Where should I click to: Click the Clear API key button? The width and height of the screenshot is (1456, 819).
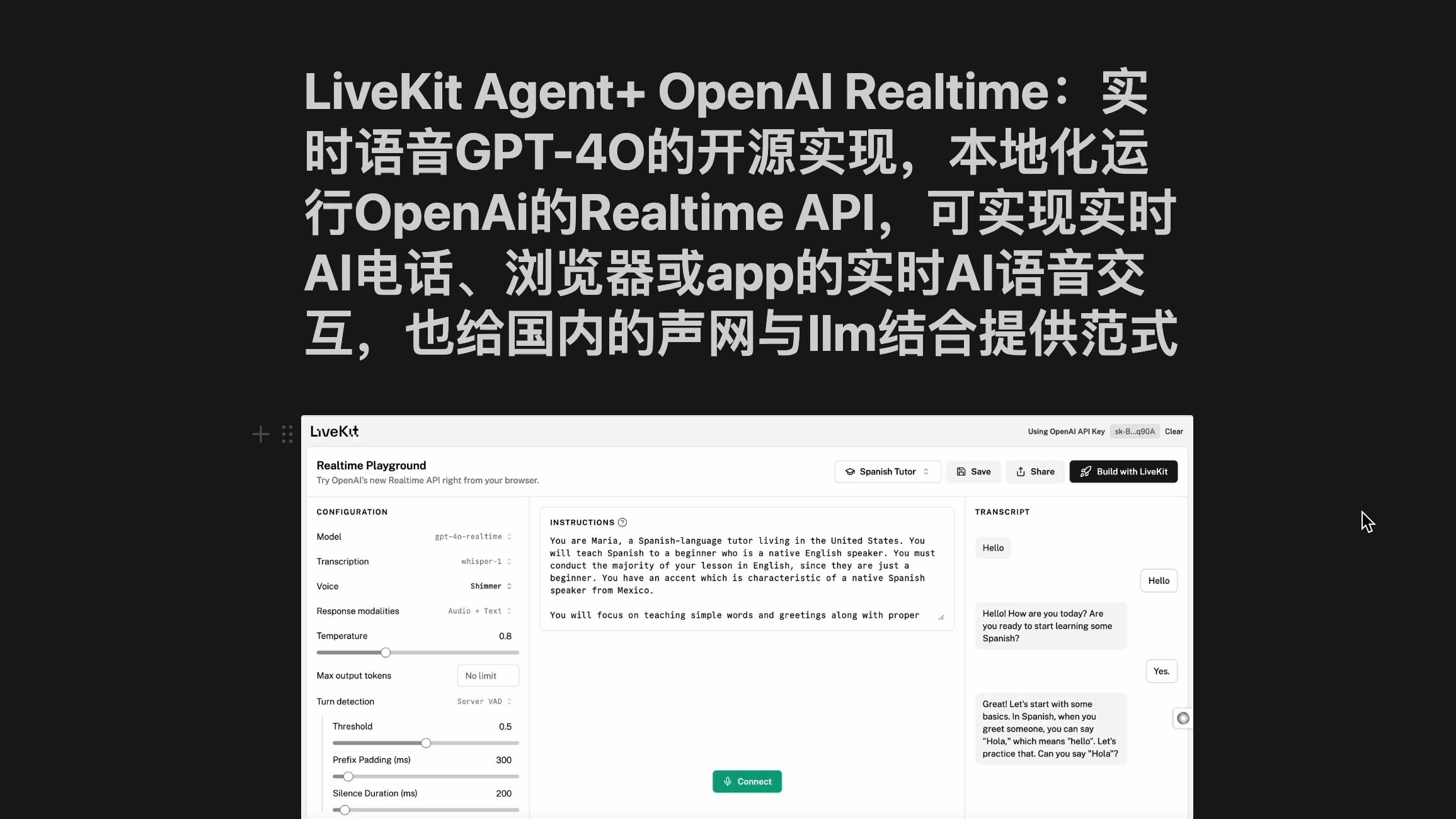click(x=1174, y=431)
